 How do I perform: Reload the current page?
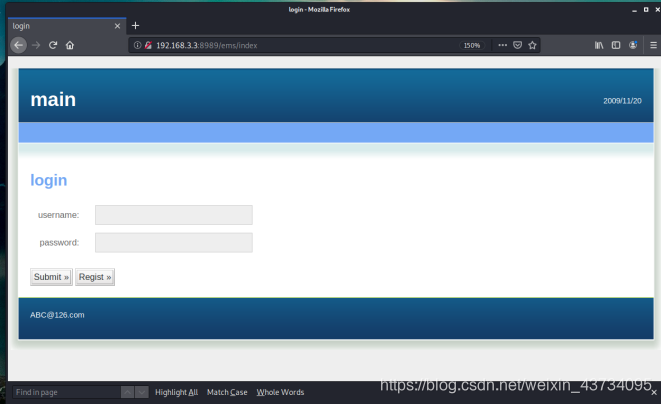pos(53,45)
